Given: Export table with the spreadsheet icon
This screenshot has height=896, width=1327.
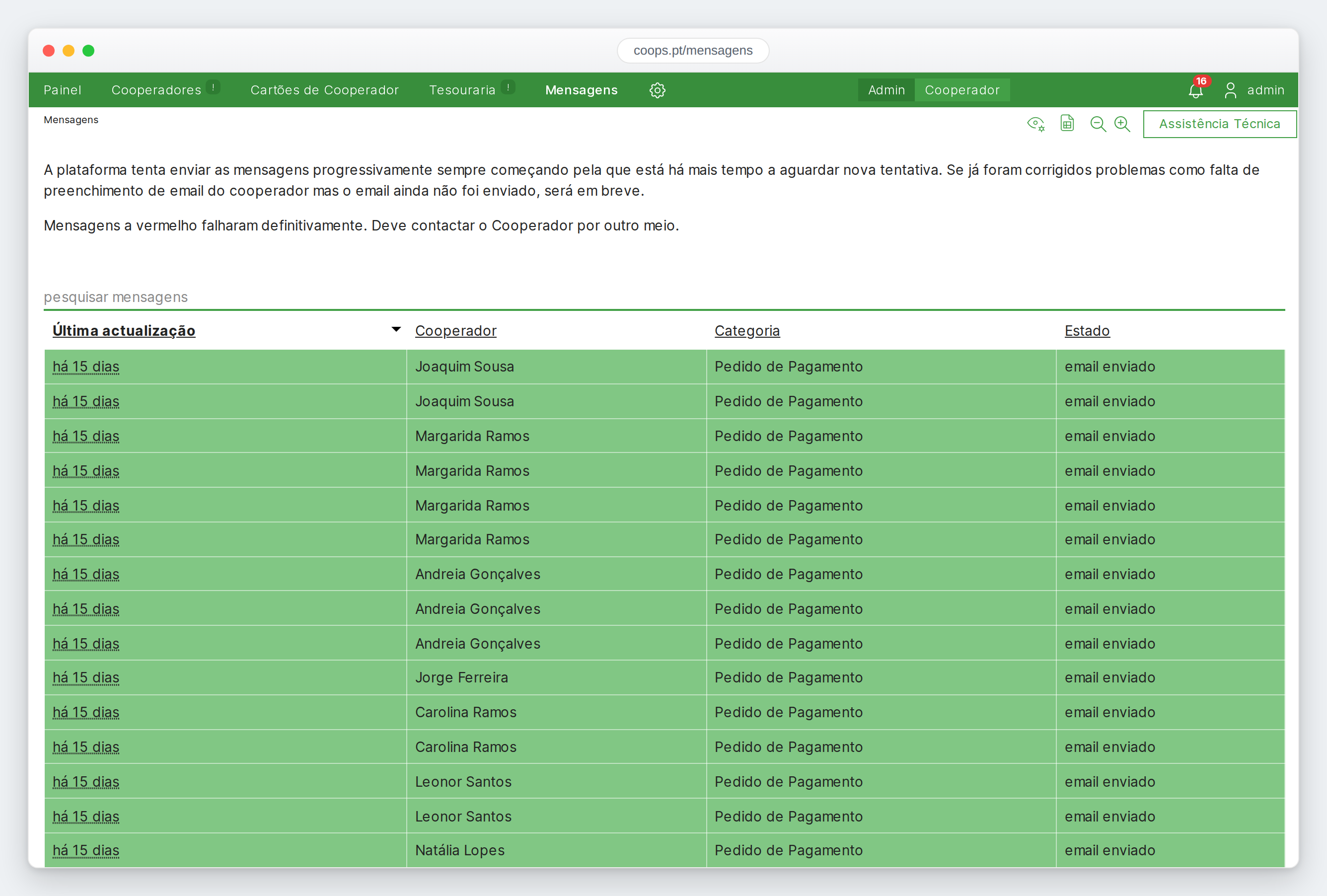Looking at the screenshot, I should 1067,123.
